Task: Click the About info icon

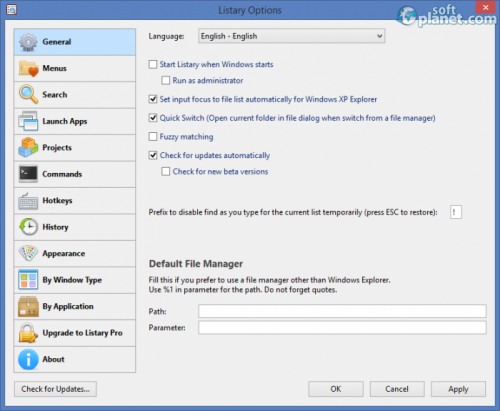Action: pyautogui.click(x=28, y=359)
